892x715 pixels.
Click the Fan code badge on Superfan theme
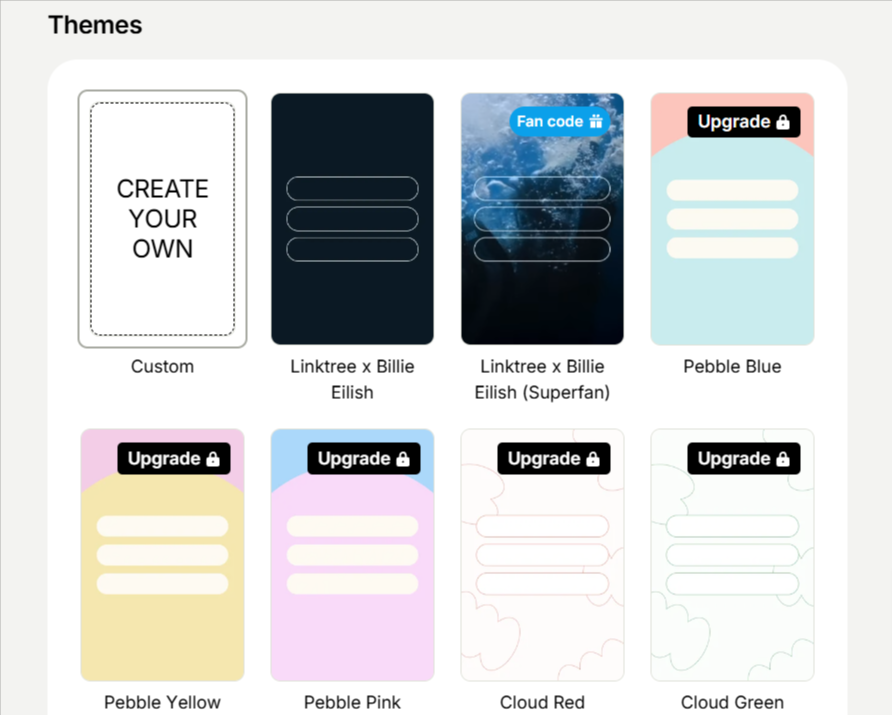point(558,121)
